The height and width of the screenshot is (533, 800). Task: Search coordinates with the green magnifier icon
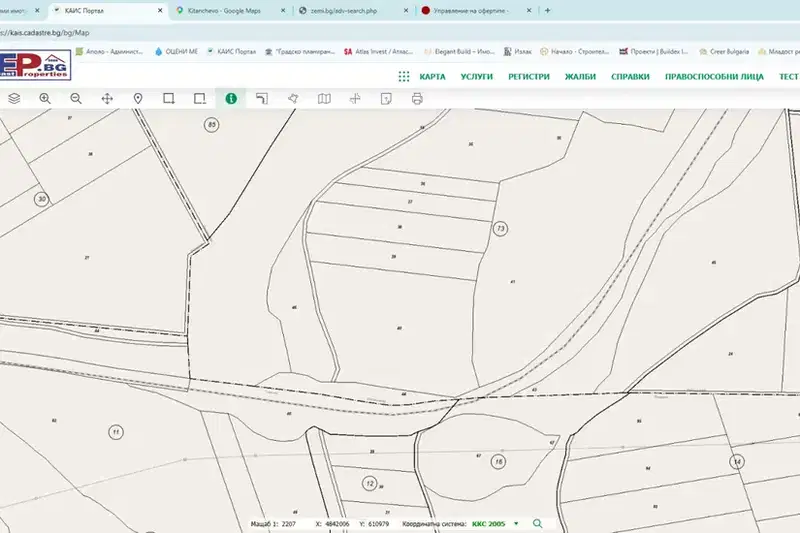[537, 524]
